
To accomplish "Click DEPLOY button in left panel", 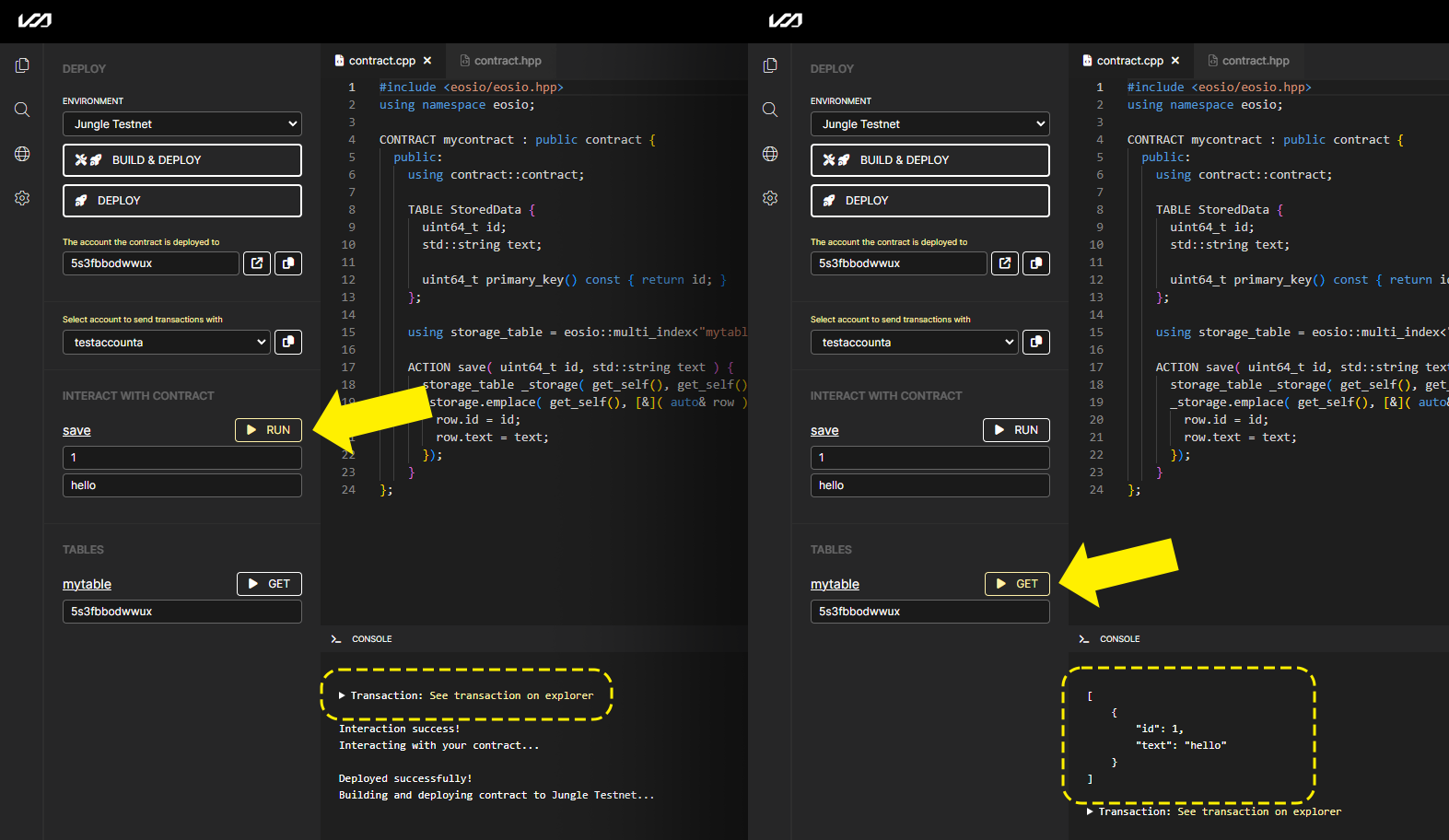I will tap(182, 201).
